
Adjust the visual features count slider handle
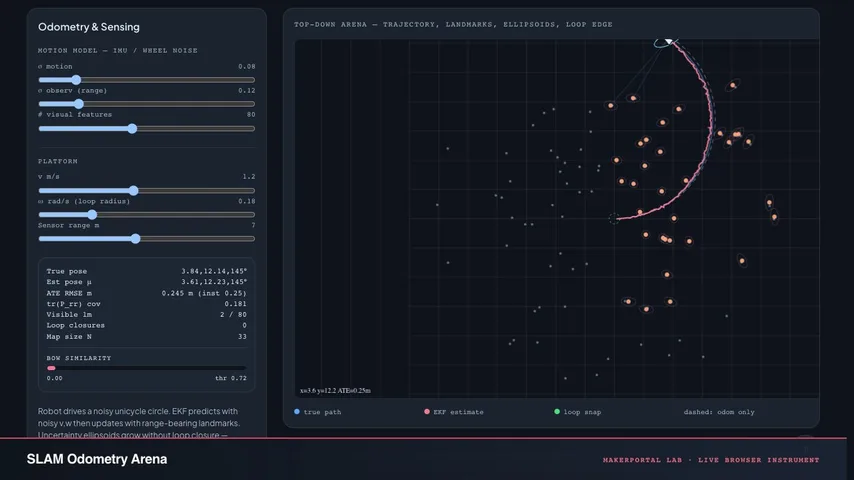[132, 129]
